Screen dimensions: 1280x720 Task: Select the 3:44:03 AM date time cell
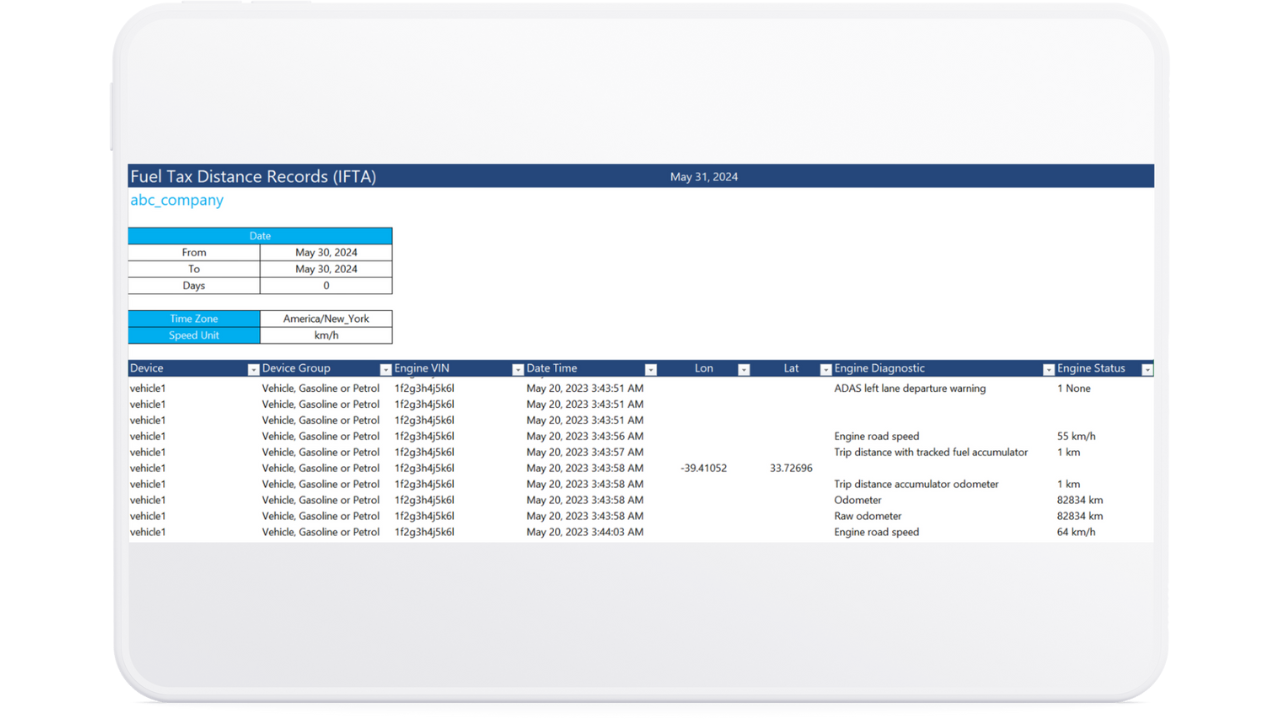585,532
